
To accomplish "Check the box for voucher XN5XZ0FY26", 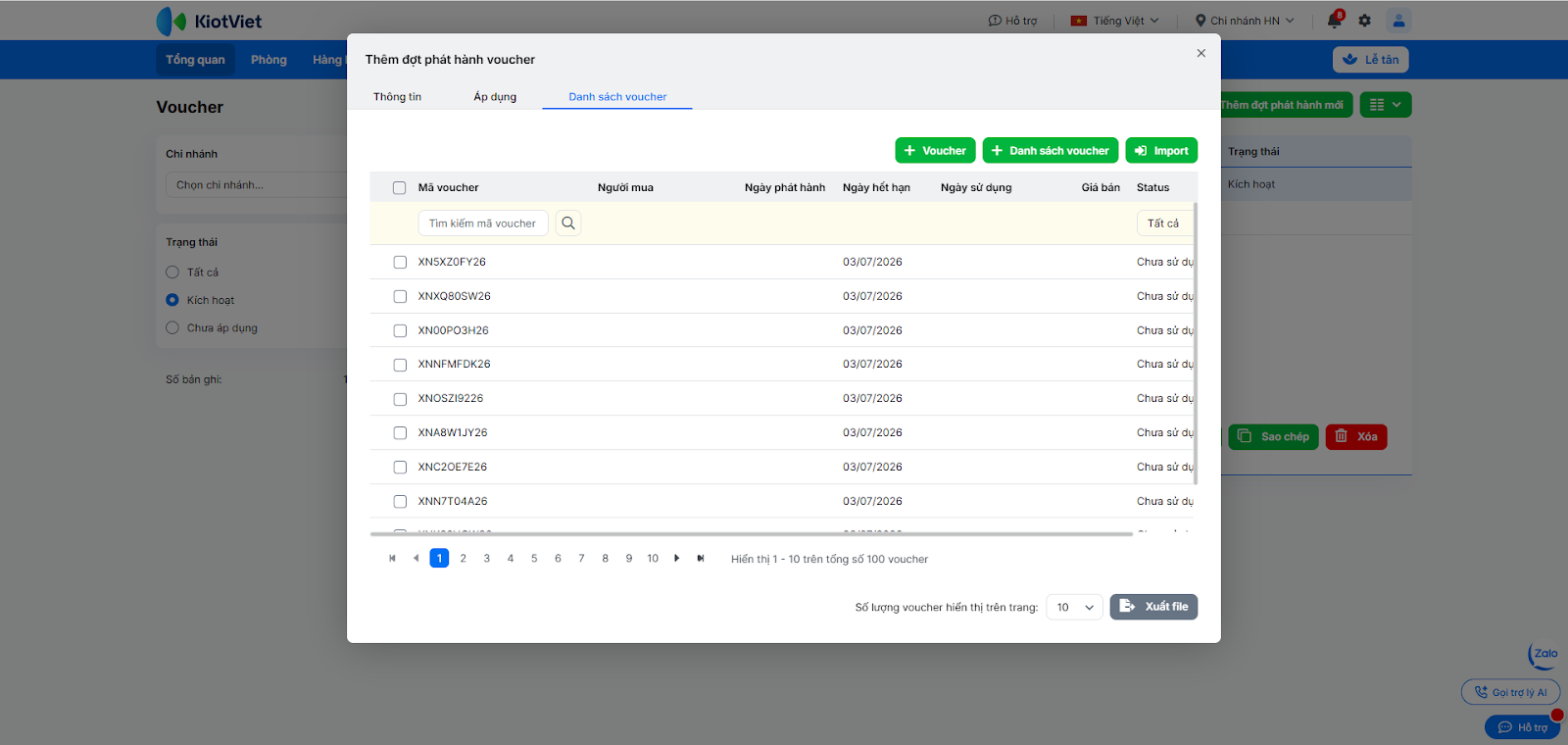I will 400,263.
